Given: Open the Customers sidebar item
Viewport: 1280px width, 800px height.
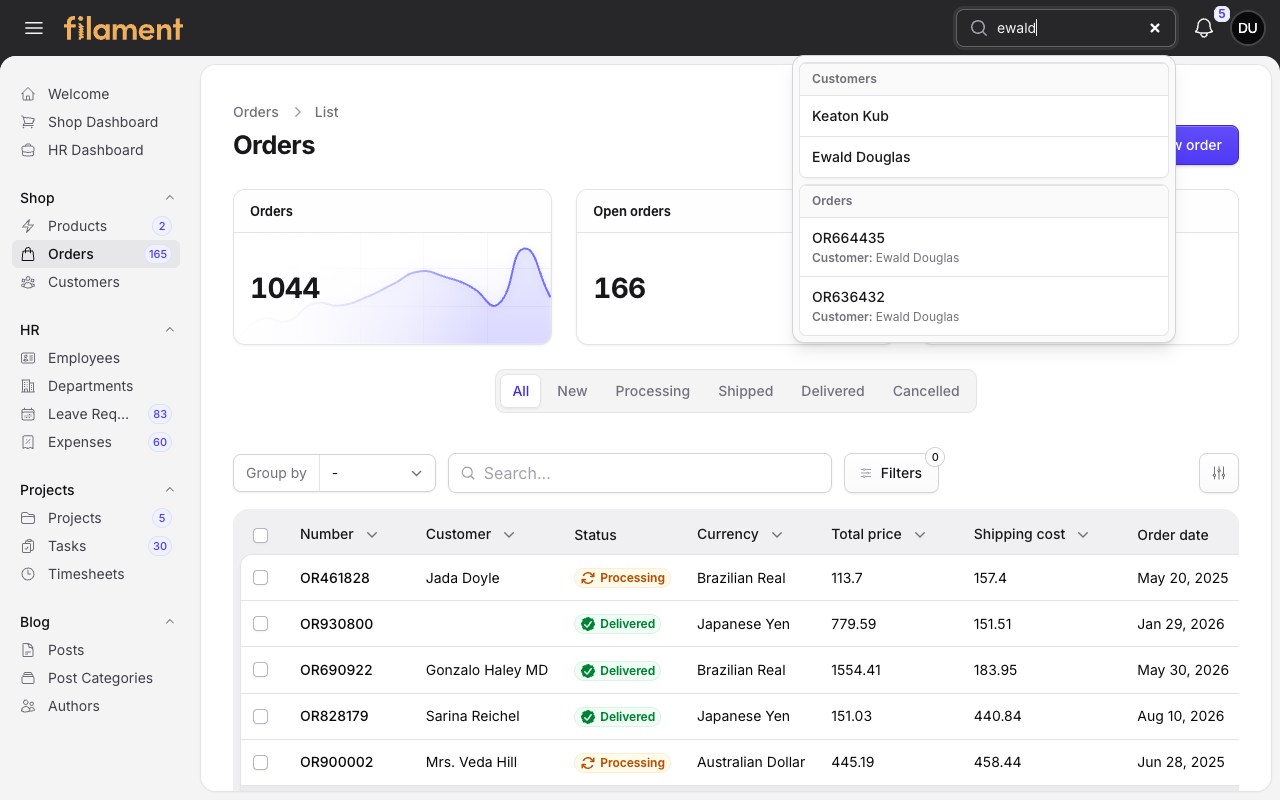Looking at the screenshot, I should coord(96,282).
